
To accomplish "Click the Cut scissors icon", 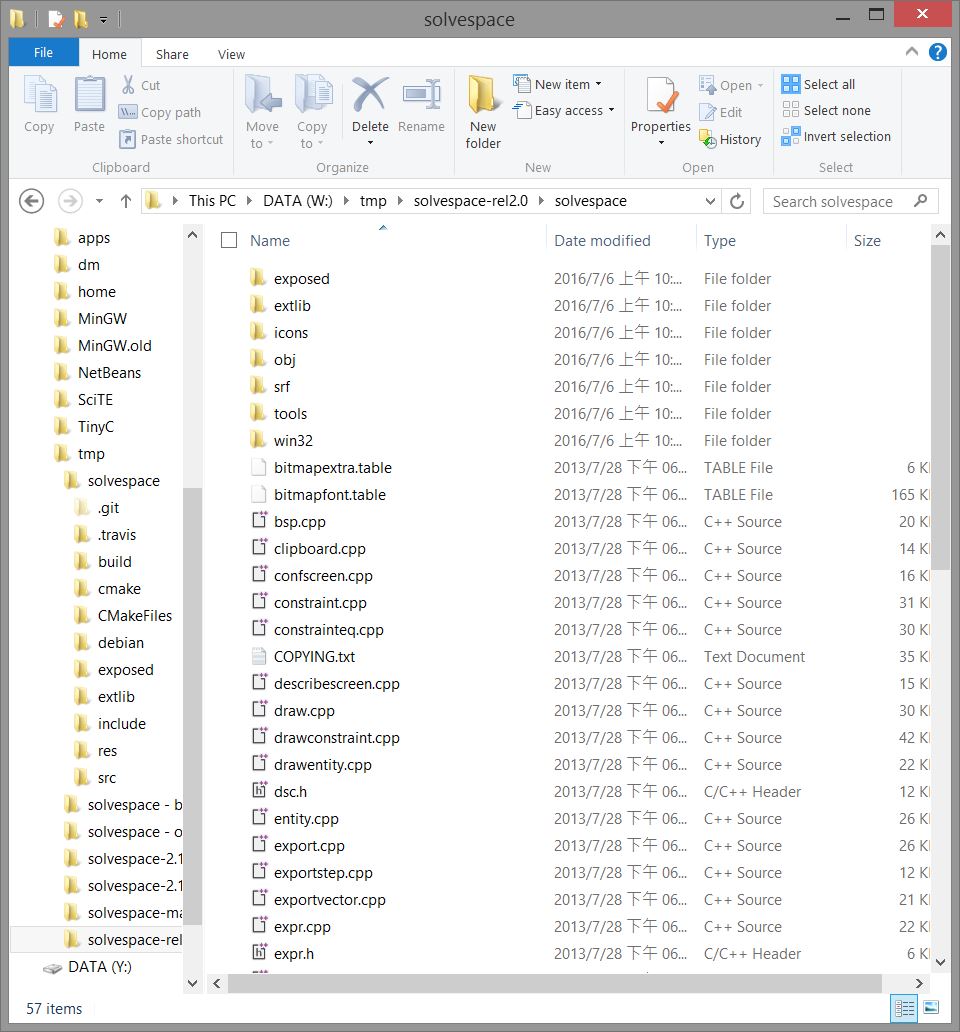I will 128,85.
